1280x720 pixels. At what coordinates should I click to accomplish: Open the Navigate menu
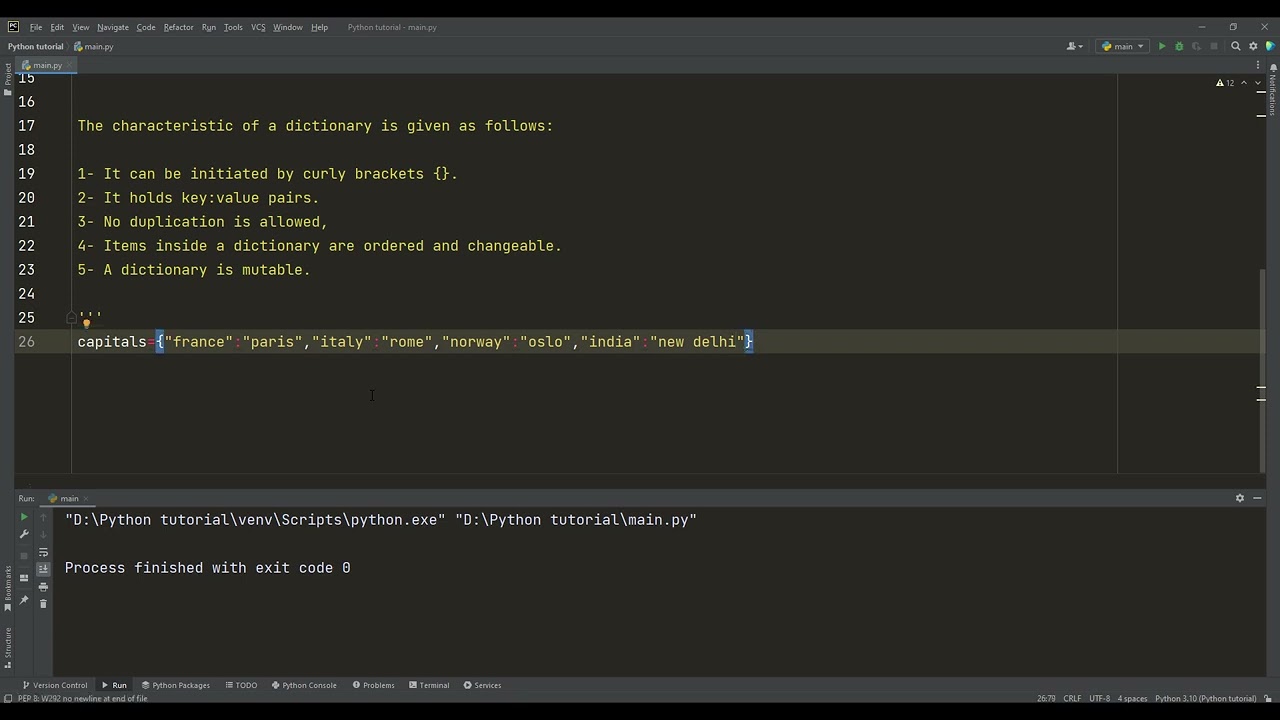(x=113, y=27)
